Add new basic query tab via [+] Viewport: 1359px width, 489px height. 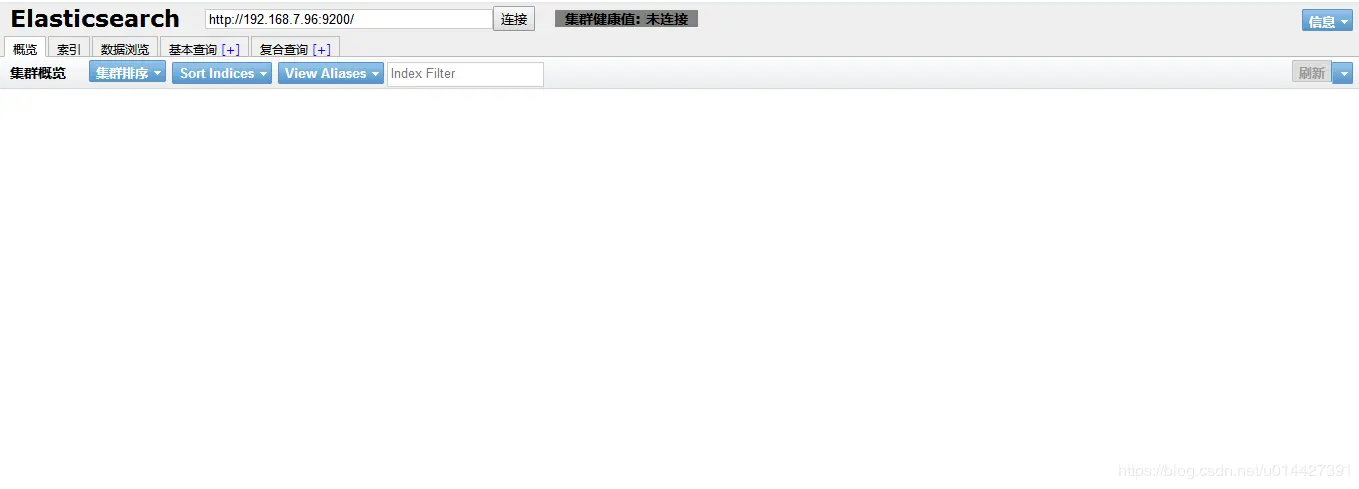[x=230, y=49]
